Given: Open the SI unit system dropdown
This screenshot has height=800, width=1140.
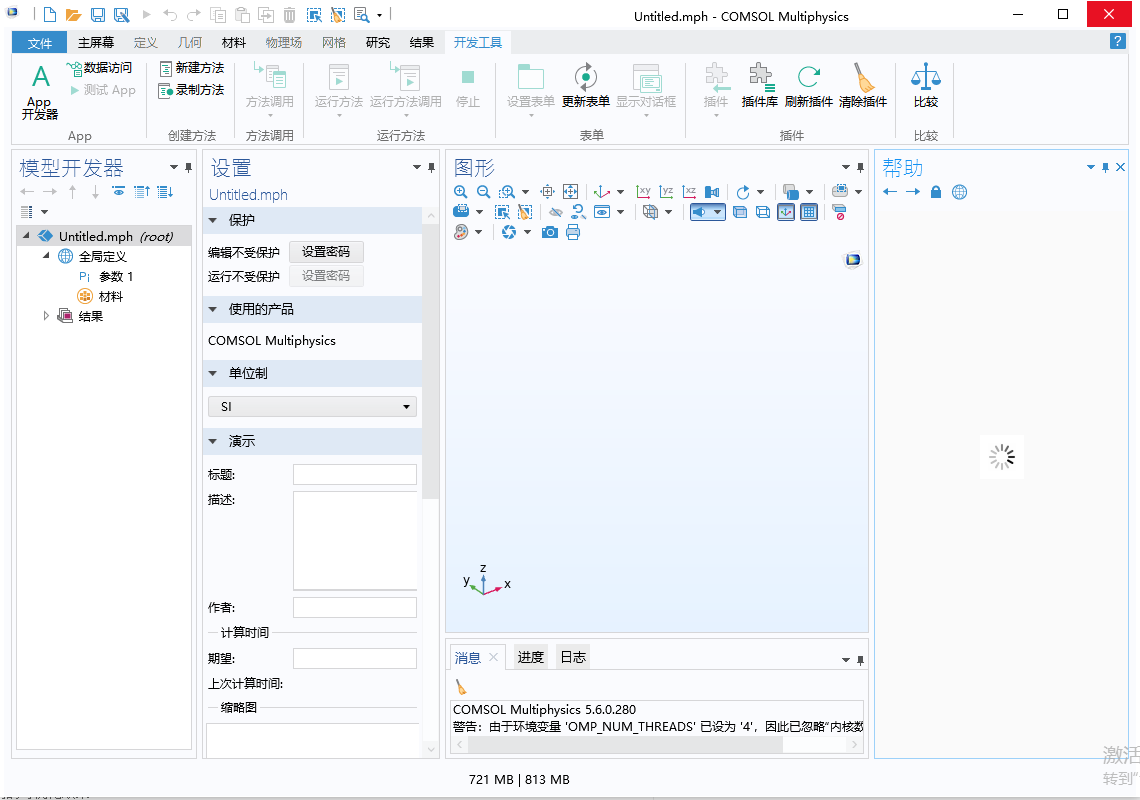Looking at the screenshot, I should tap(313, 407).
